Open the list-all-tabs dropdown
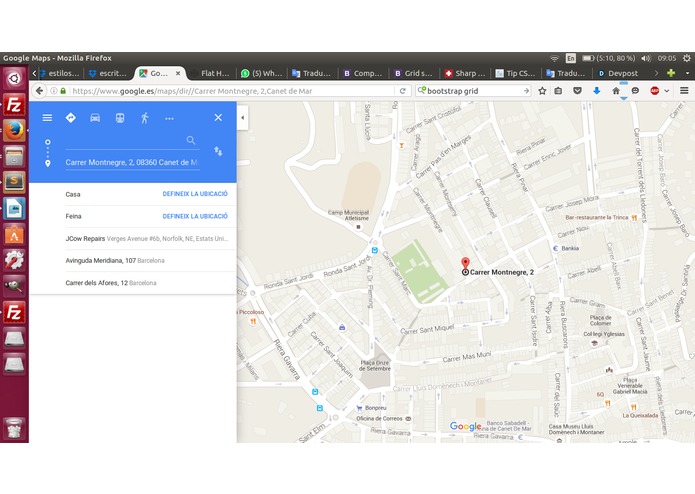Viewport: 695px width, 494px height. [x=687, y=73]
